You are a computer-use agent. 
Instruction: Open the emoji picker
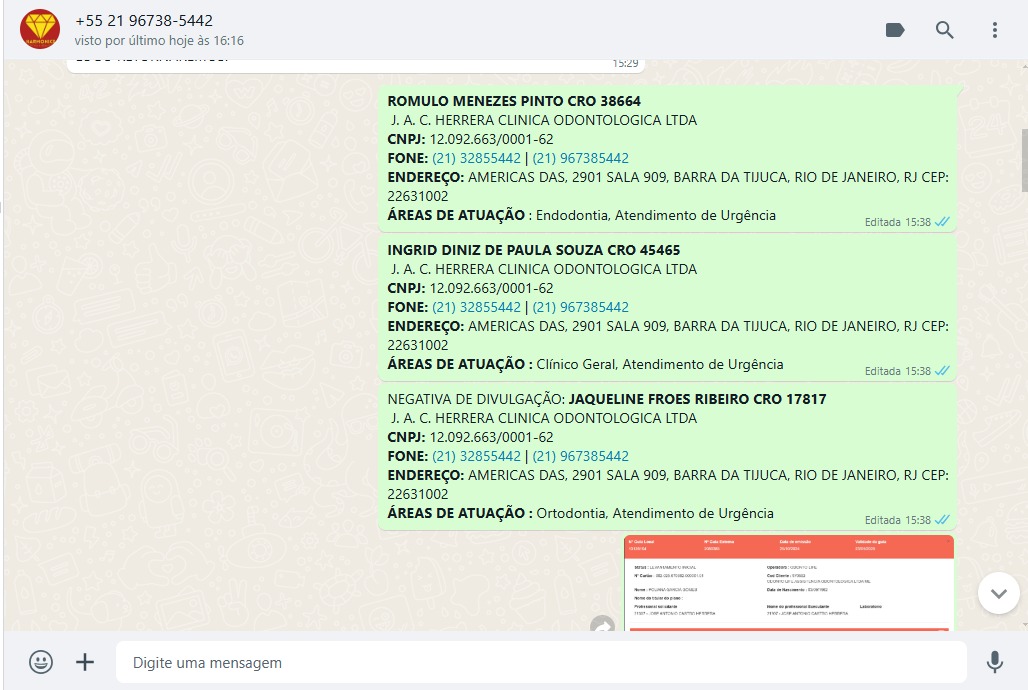(41, 662)
